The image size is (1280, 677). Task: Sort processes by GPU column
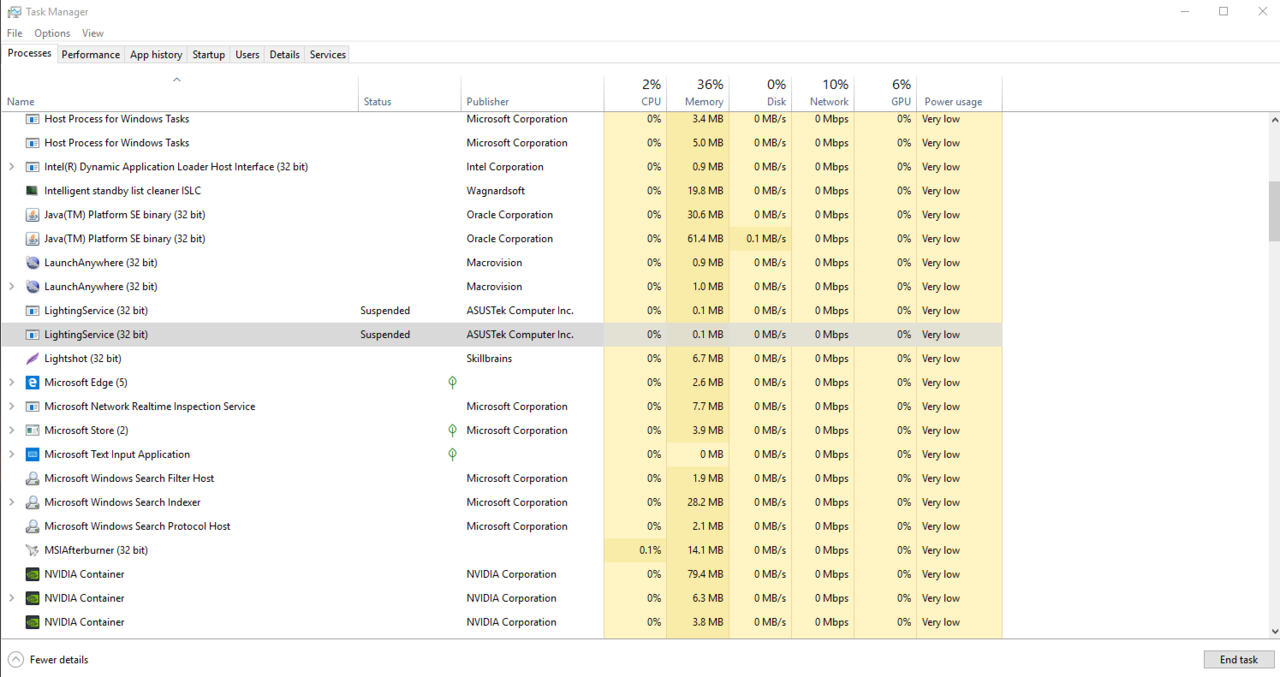click(x=885, y=92)
